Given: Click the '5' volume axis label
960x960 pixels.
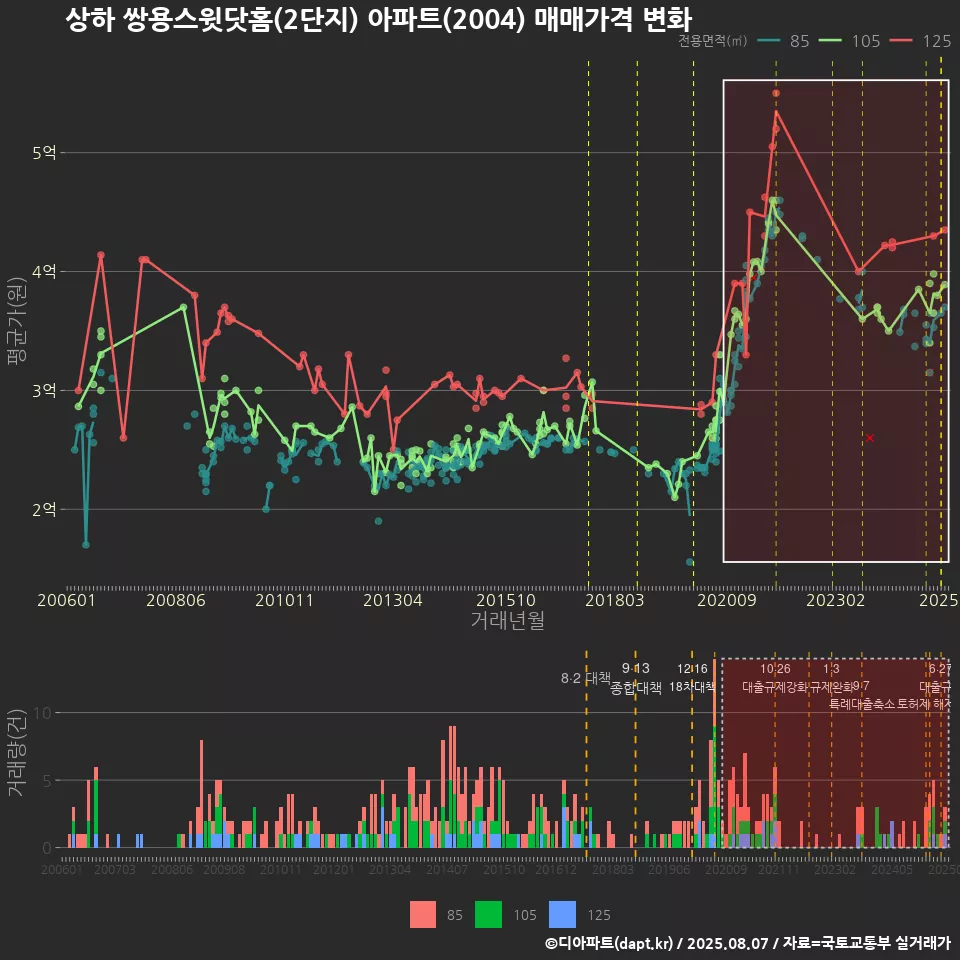Looking at the screenshot, I should (47, 781).
